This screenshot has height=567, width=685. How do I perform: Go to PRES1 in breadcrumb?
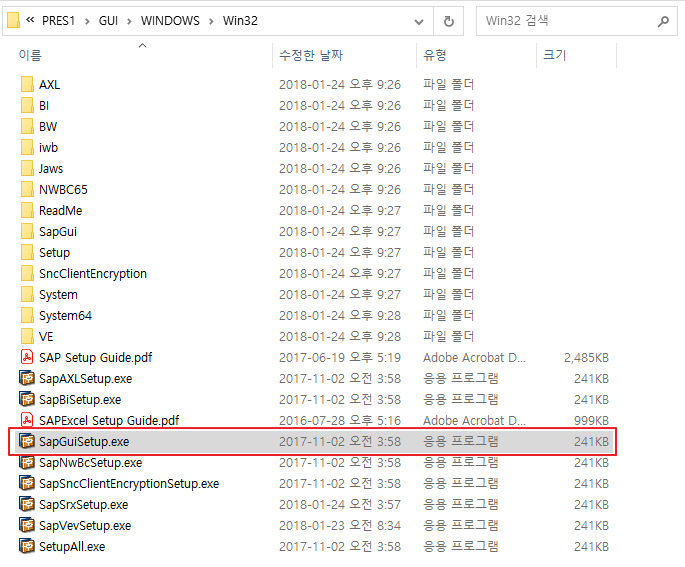[59, 21]
